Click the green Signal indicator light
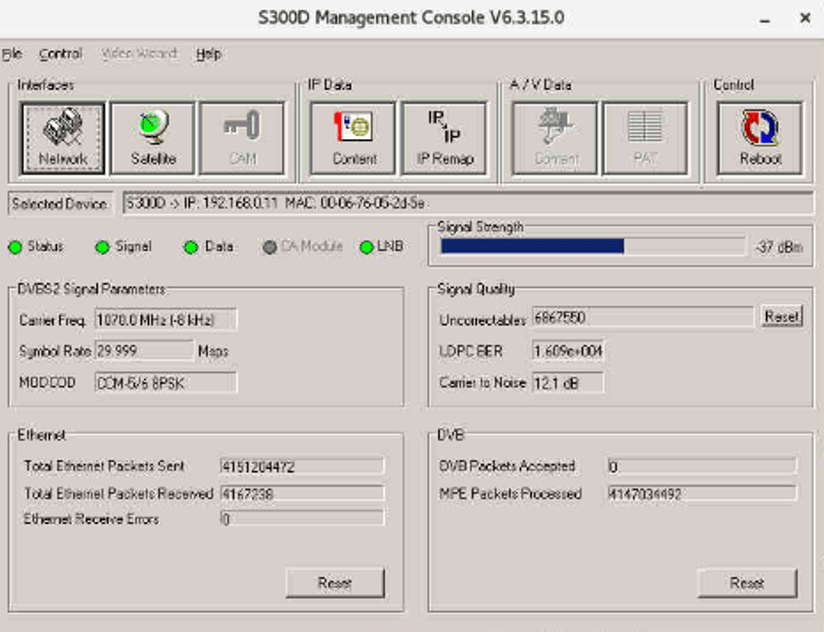The image size is (824, 632). click(102, 247)
